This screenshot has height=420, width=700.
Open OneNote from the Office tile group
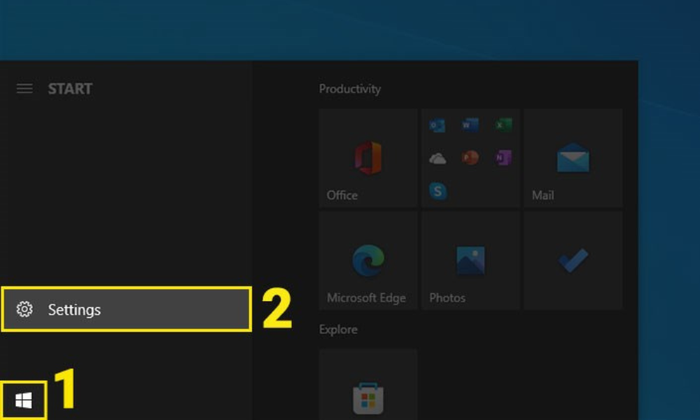(x=503, y=158)
